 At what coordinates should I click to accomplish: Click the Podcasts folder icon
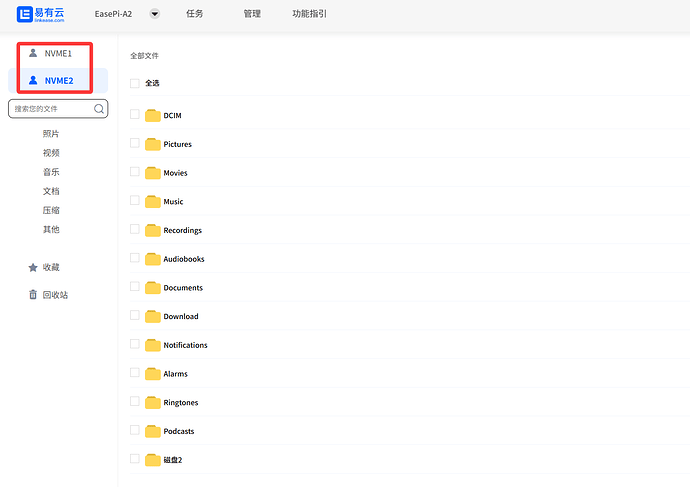click(x=153, y=431)
